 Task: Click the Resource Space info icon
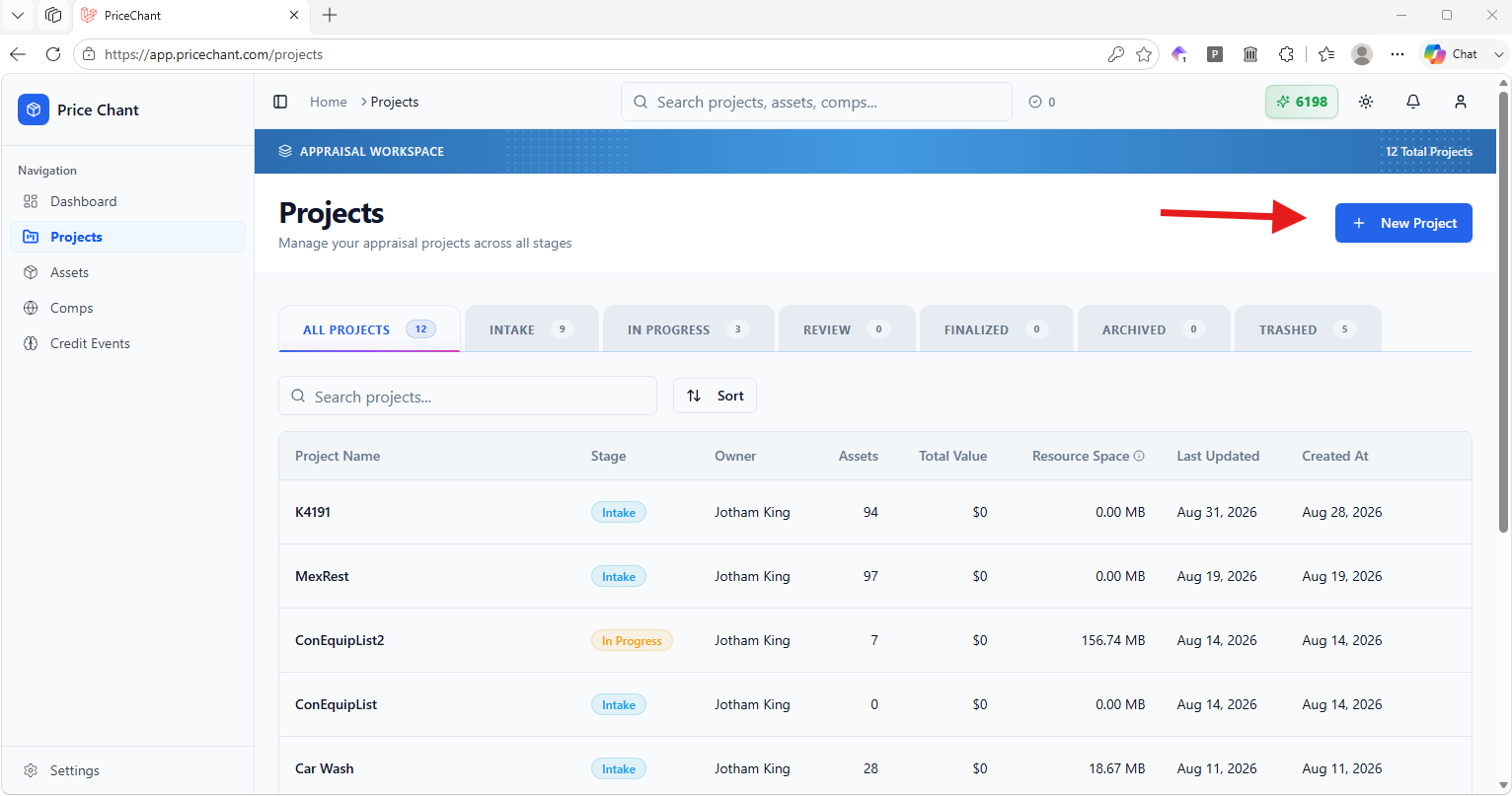click(1139, 456)
